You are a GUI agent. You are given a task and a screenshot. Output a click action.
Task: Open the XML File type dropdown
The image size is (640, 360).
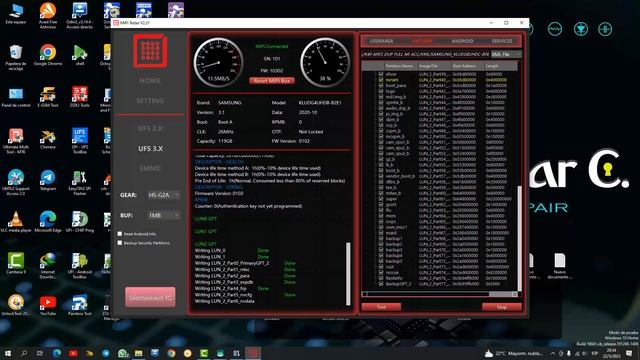pyautogui.click(x=506, y=54)
